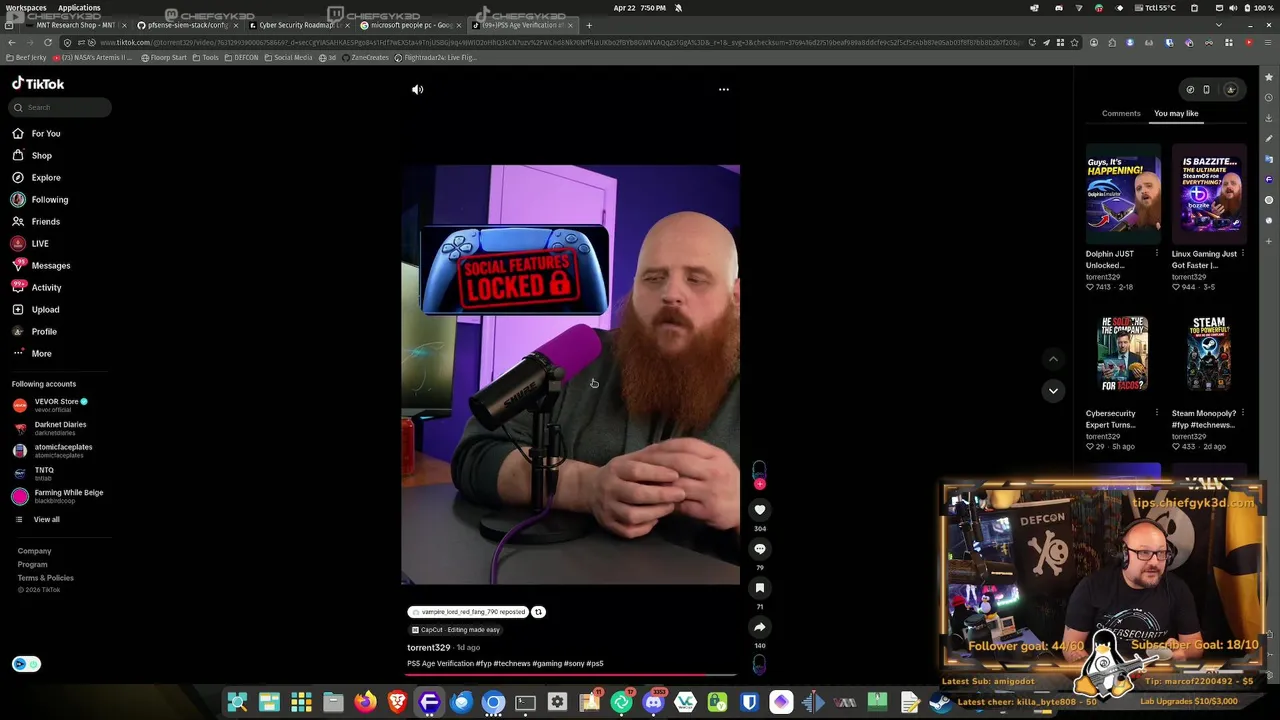Click the #technews hashtag in the caption
The width and height of the screenshot is (1280, 720).
click(512, 664)
